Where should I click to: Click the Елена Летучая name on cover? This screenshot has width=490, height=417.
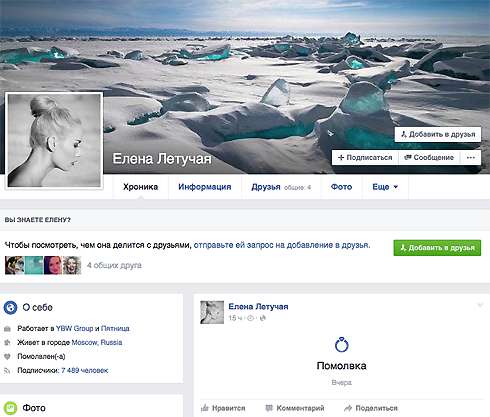click(162, 159)
